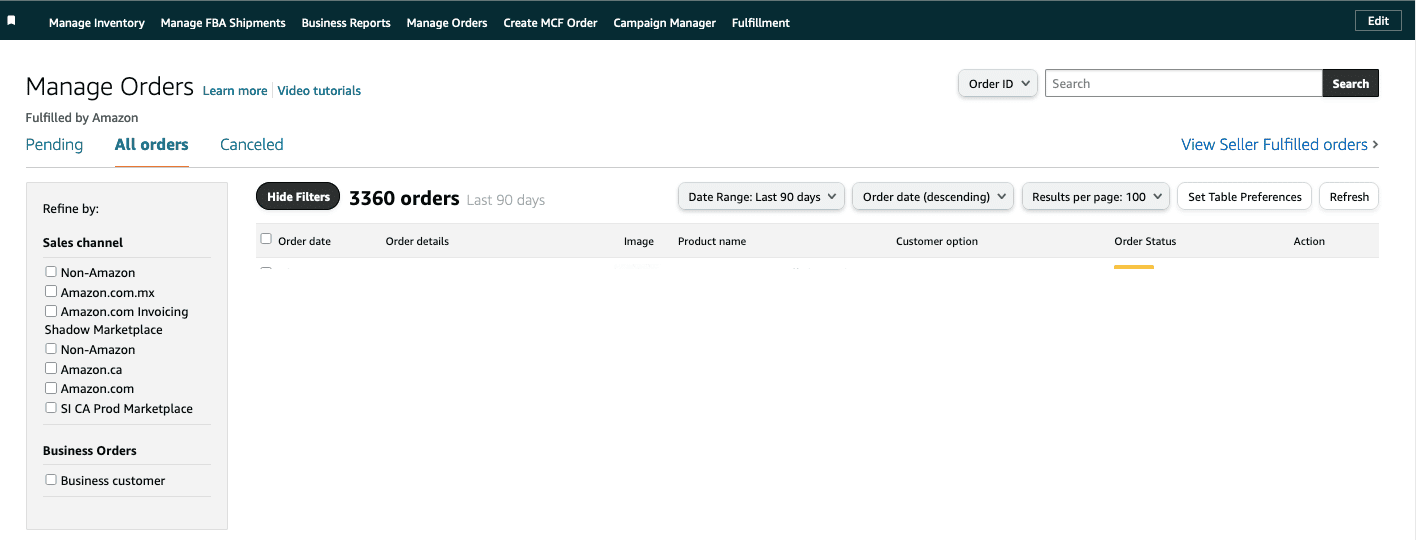Click the Business Orders filter heading

[x=90, y=451]
